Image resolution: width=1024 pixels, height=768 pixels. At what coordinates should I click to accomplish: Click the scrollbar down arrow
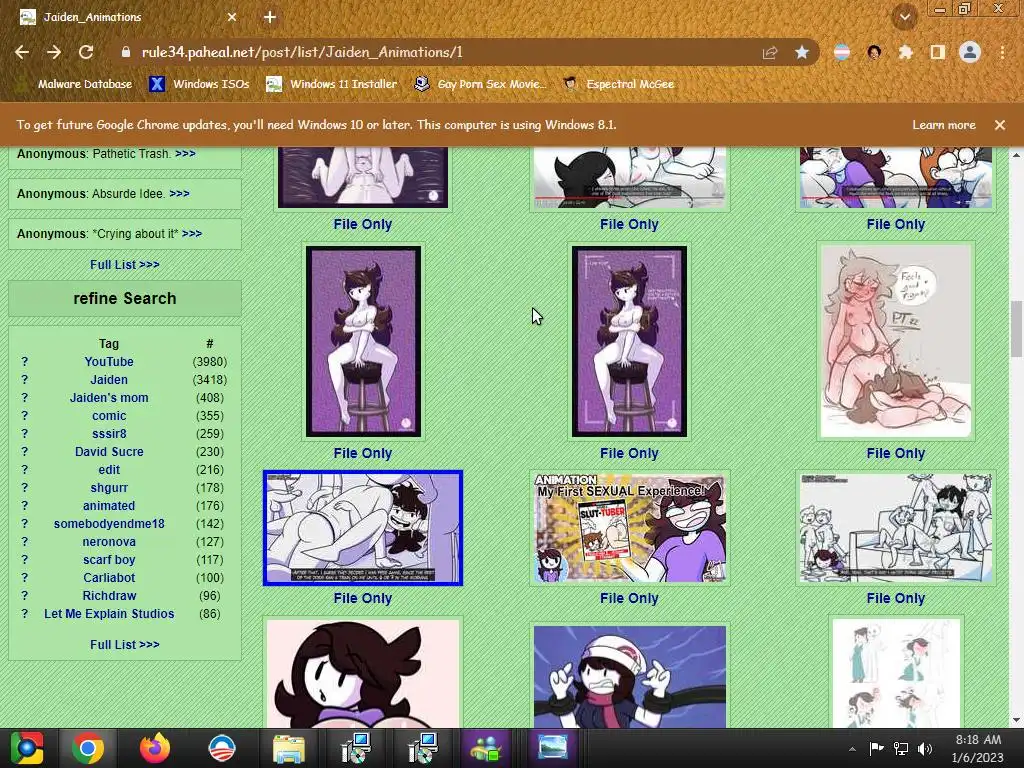pyautogui.click(x=1016, y=720)
